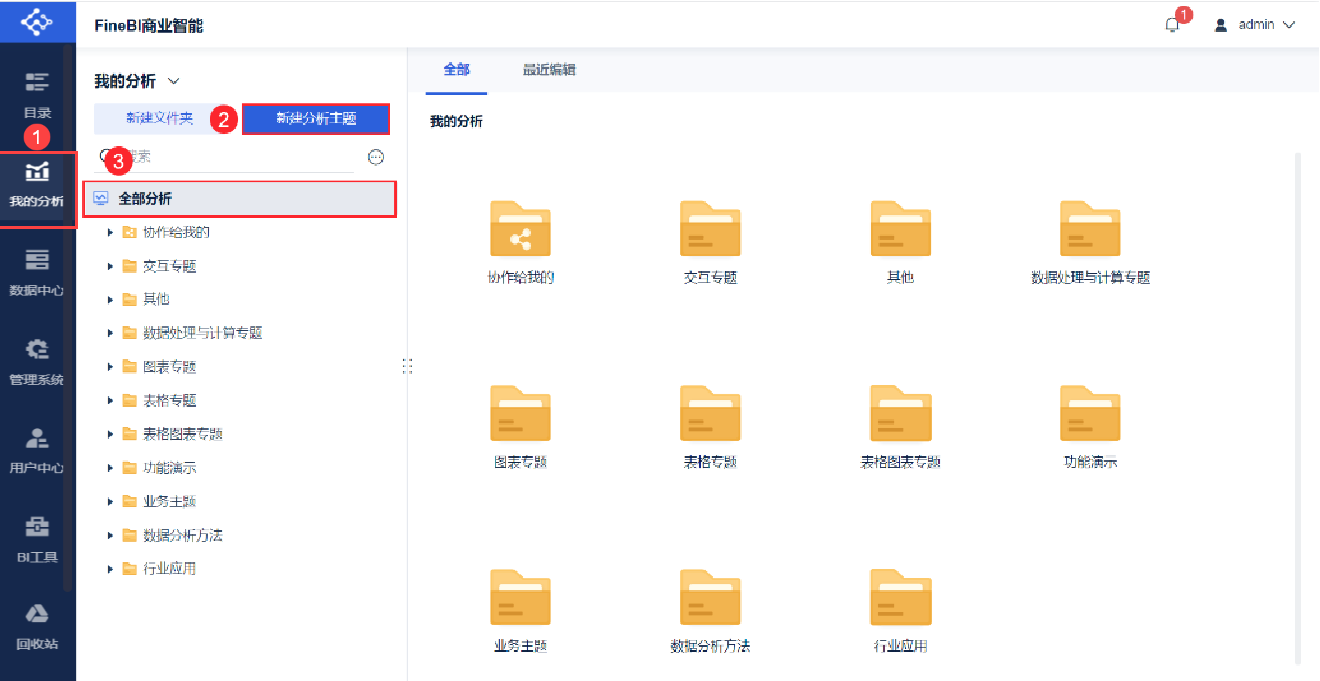The width and height of the screenshot is (1320, 681).
Task: Expand the 表格专题 tree node arrow
Action: coord(111,401)
